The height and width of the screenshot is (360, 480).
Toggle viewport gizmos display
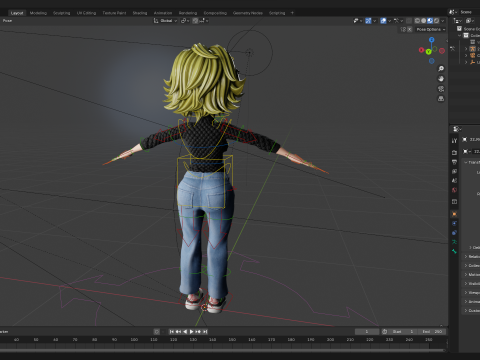pos(368,21)
